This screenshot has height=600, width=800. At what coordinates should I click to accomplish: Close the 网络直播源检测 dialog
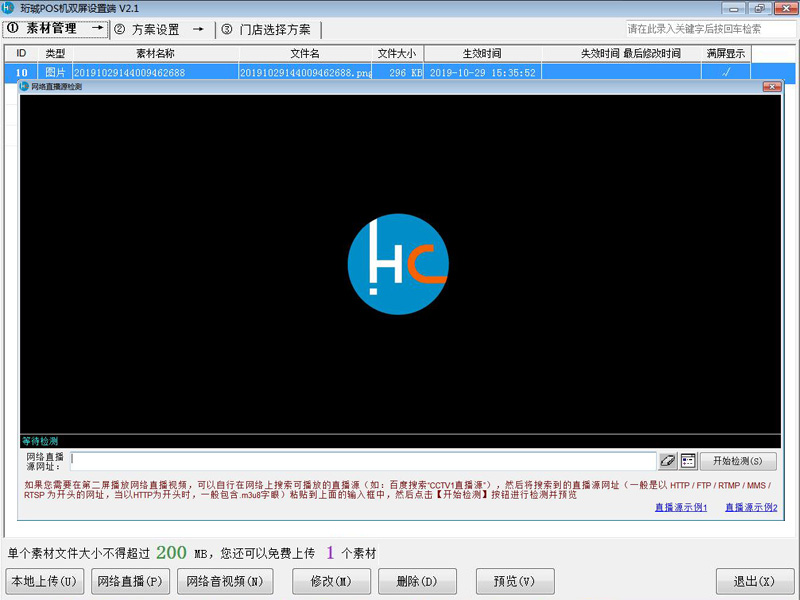tap(772, 87)
